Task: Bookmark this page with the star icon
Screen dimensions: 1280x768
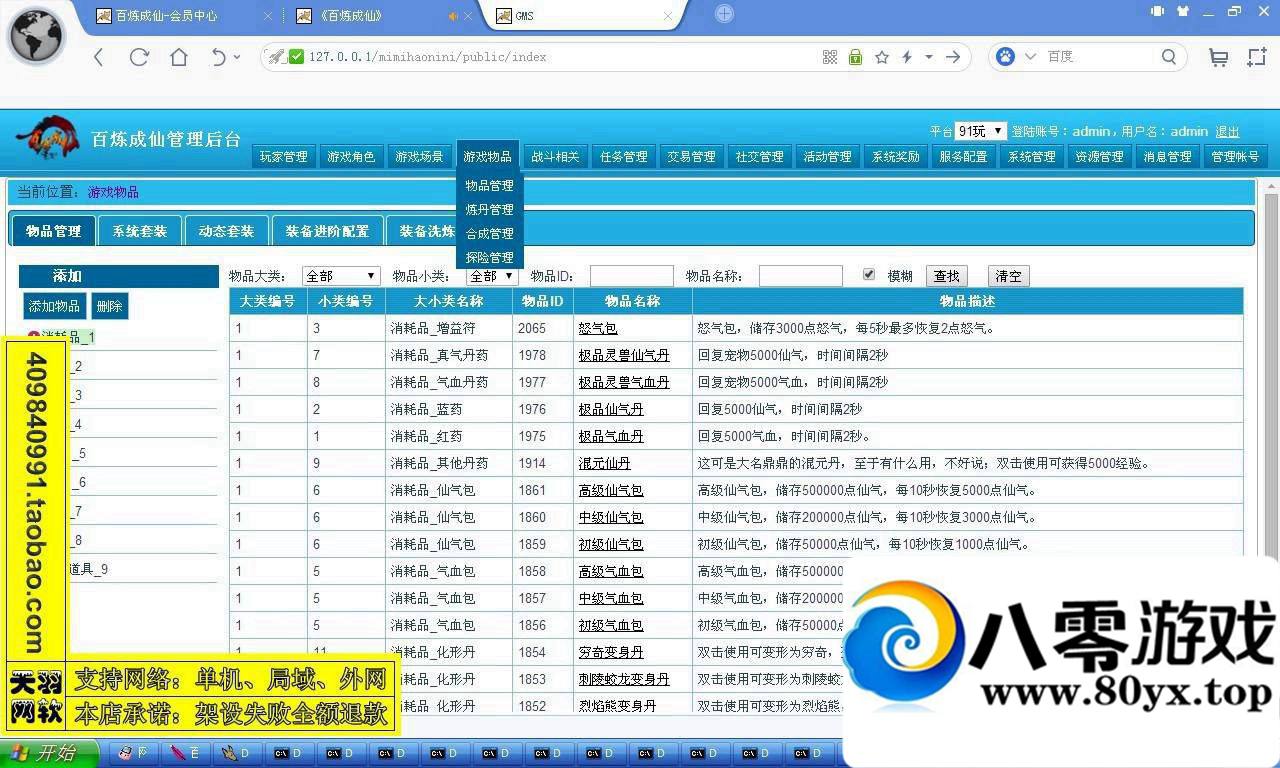Action: 882,57
